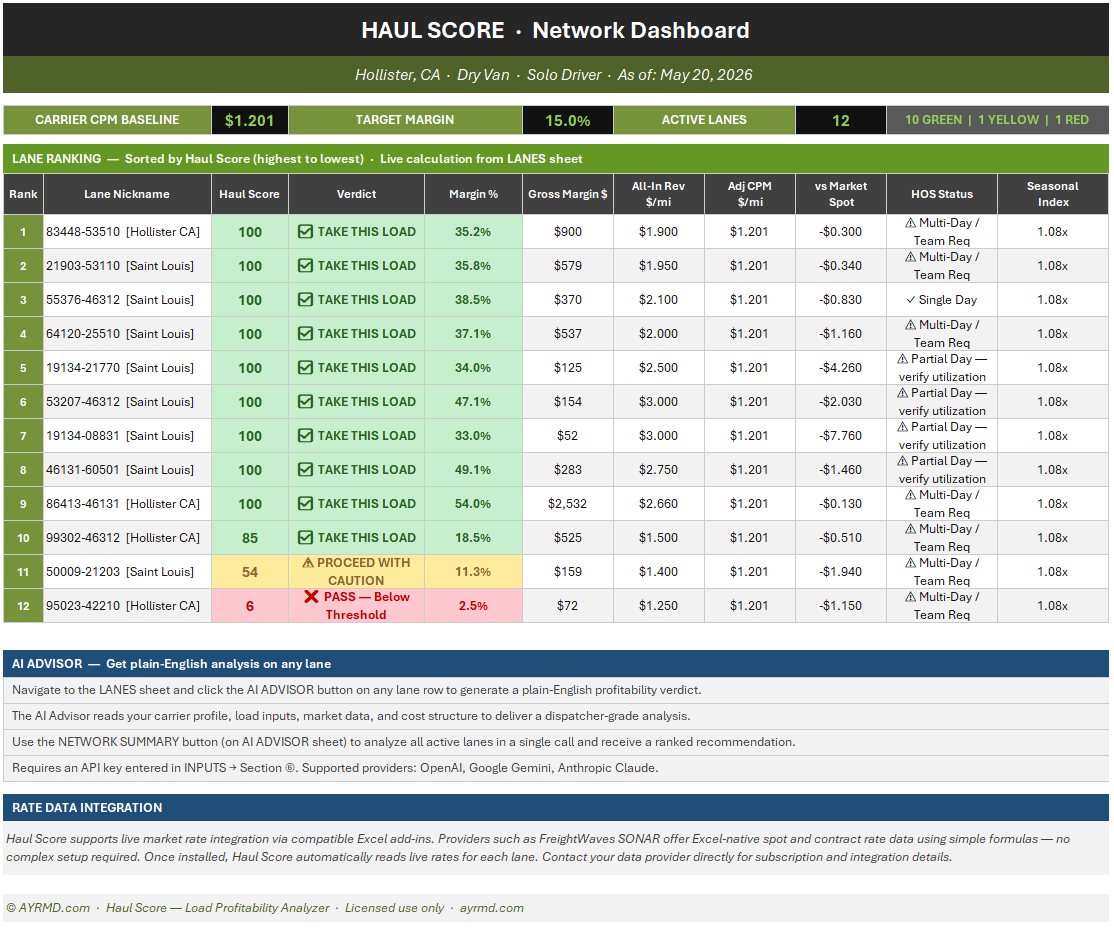
Task: Click the checkmark icon in the 19134-21770 verdict
Action: 305,368
